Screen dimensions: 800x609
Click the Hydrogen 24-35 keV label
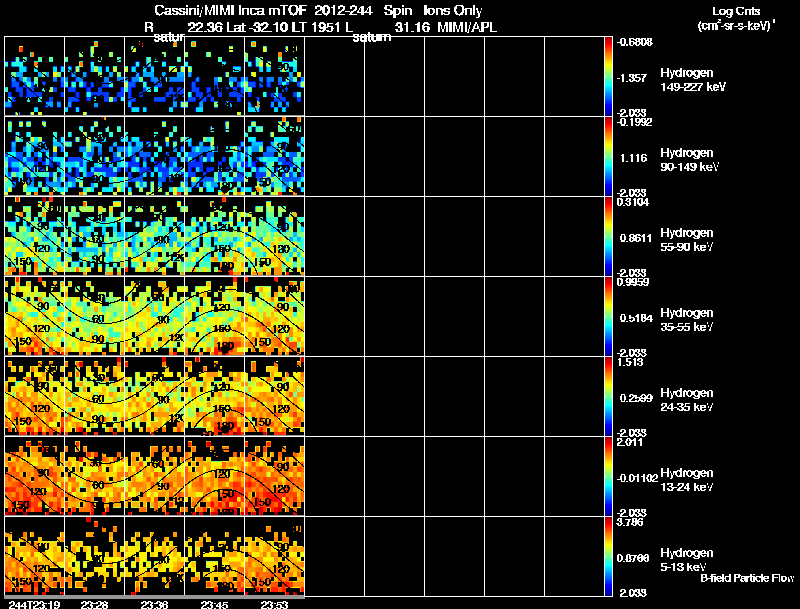point(687,400)
